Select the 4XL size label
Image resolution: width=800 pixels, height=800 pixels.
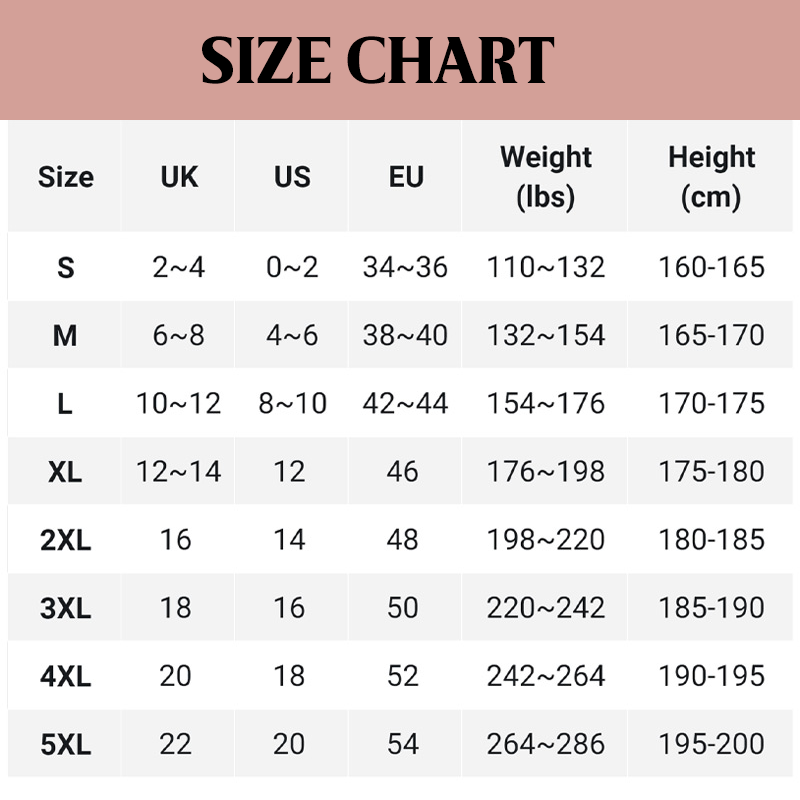coord(65,676)
